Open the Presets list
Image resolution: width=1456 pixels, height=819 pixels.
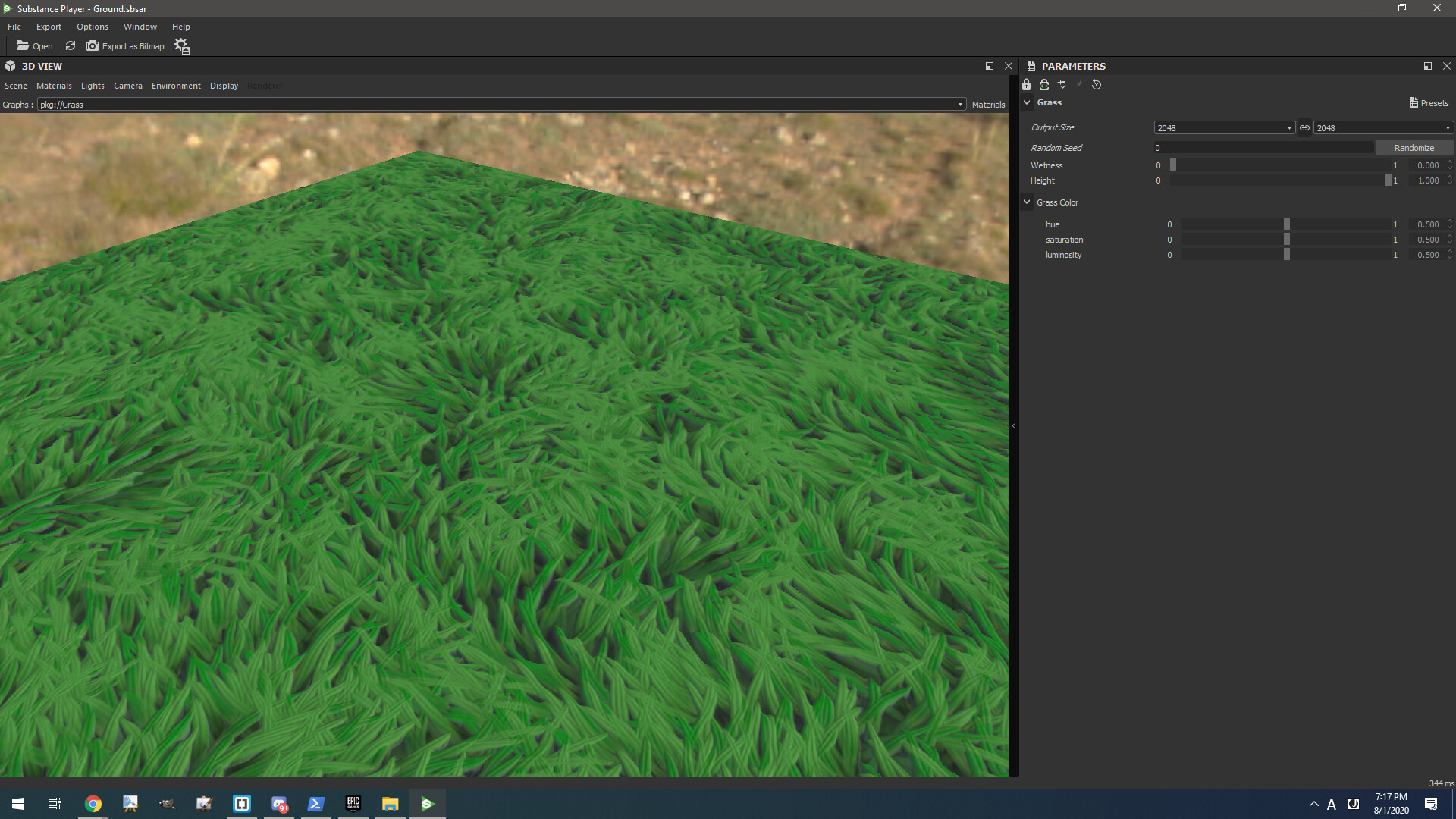[1430, 102]
